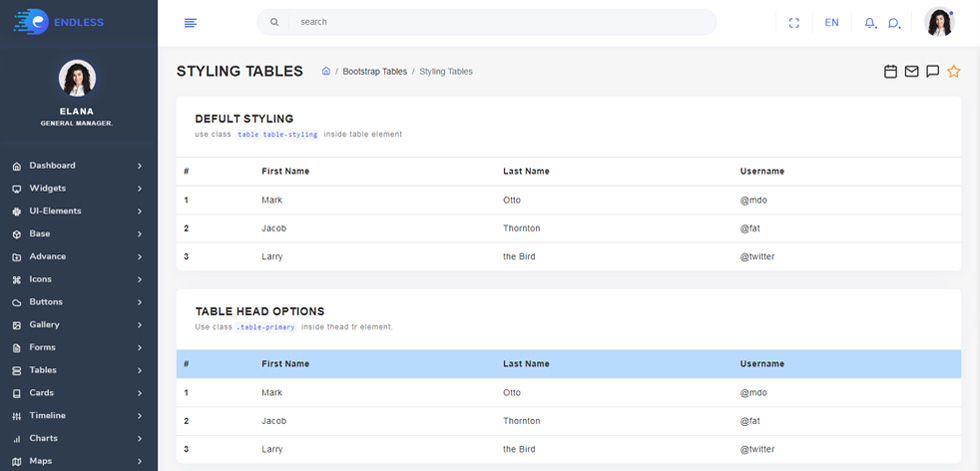Viewport: 980px width, 471px height.
Task: Open the message square icon beside mail
Action: point(932,72)
